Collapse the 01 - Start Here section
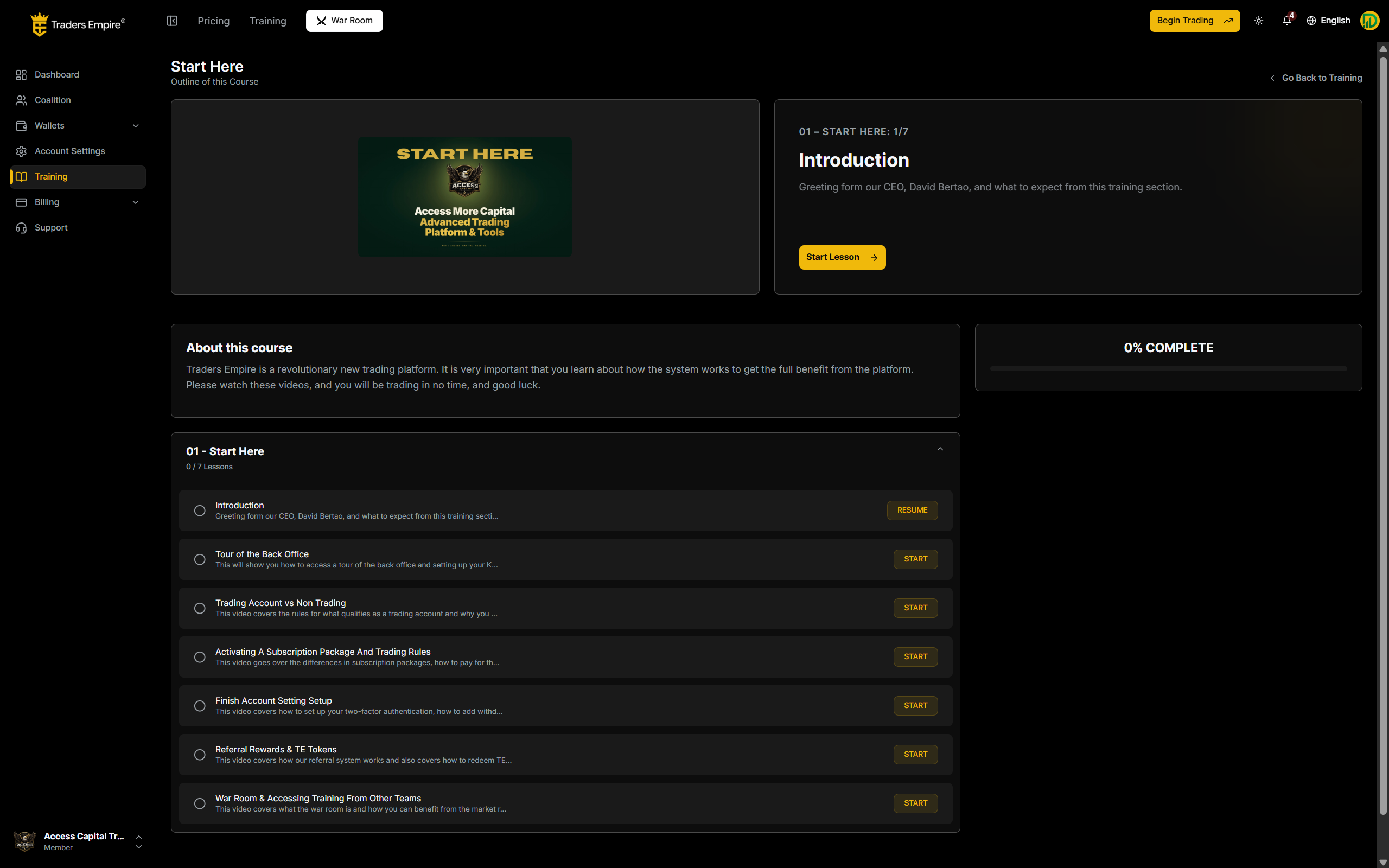Viewport: 1389px width, 868px height. pyautogui.click(x=940, y=449)
